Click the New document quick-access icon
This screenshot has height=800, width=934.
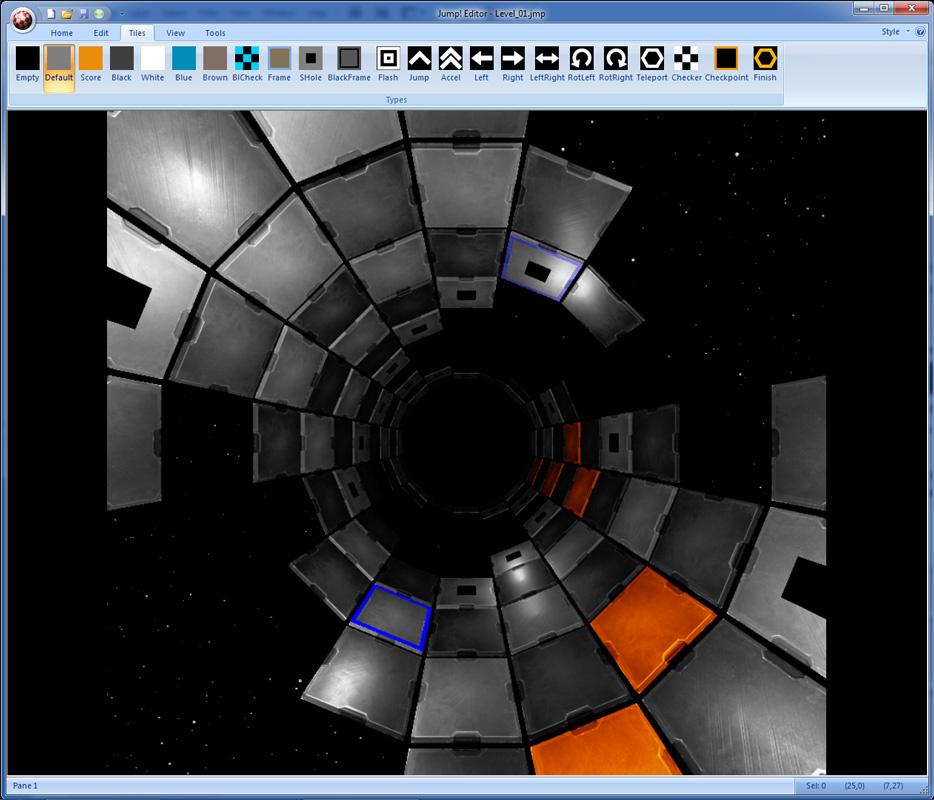[51, 13]
